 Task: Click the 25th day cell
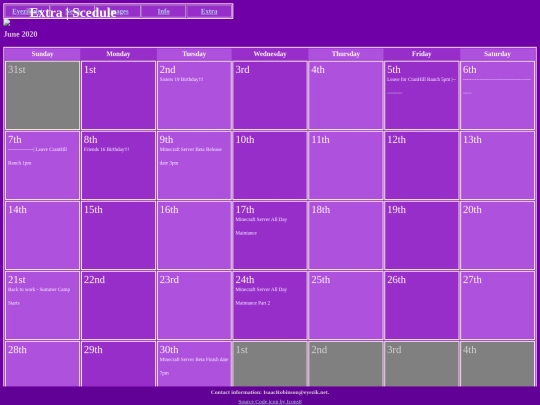(346, 305)
